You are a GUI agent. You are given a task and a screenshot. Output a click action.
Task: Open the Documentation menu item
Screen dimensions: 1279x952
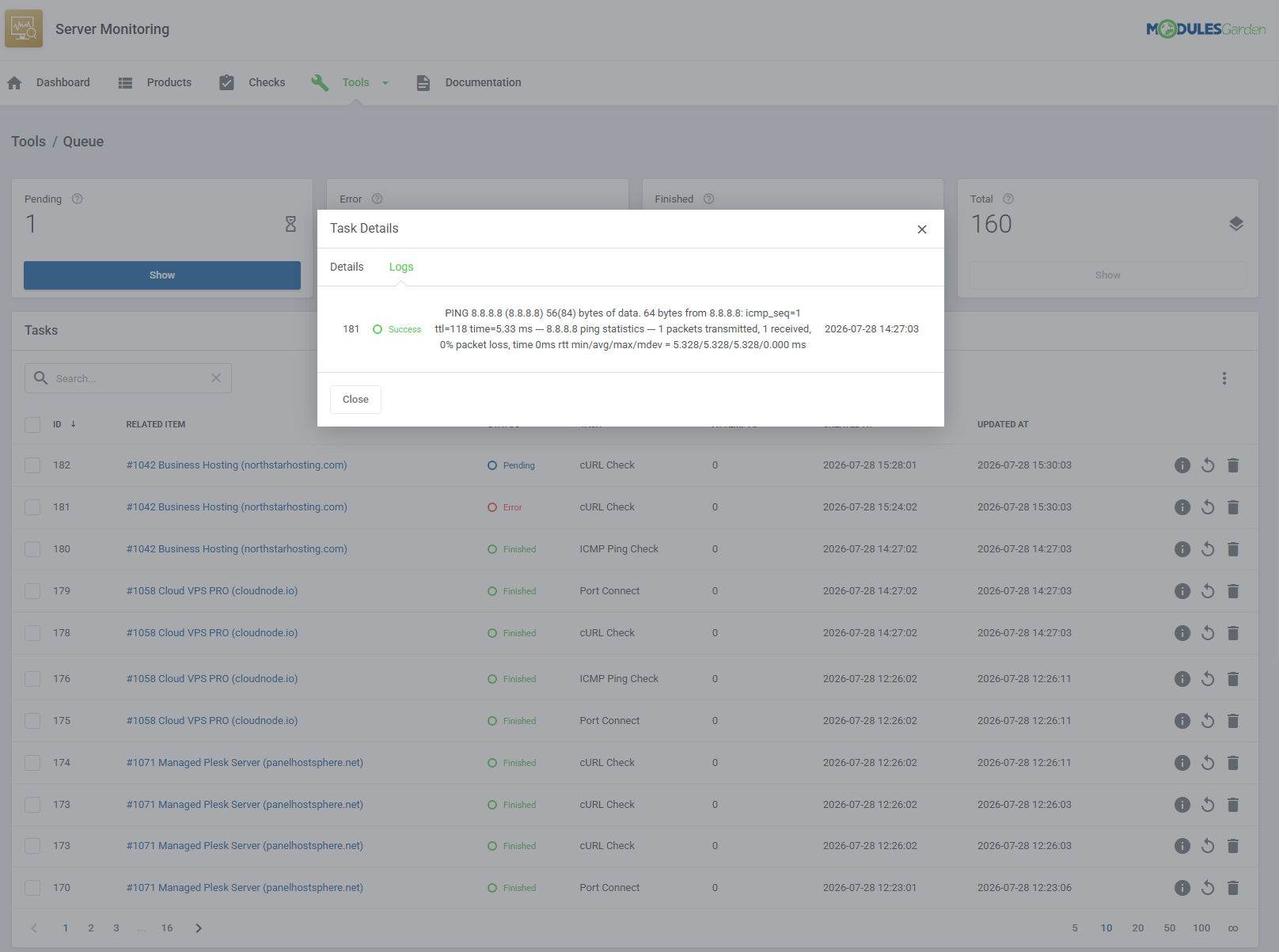point(483,82)
